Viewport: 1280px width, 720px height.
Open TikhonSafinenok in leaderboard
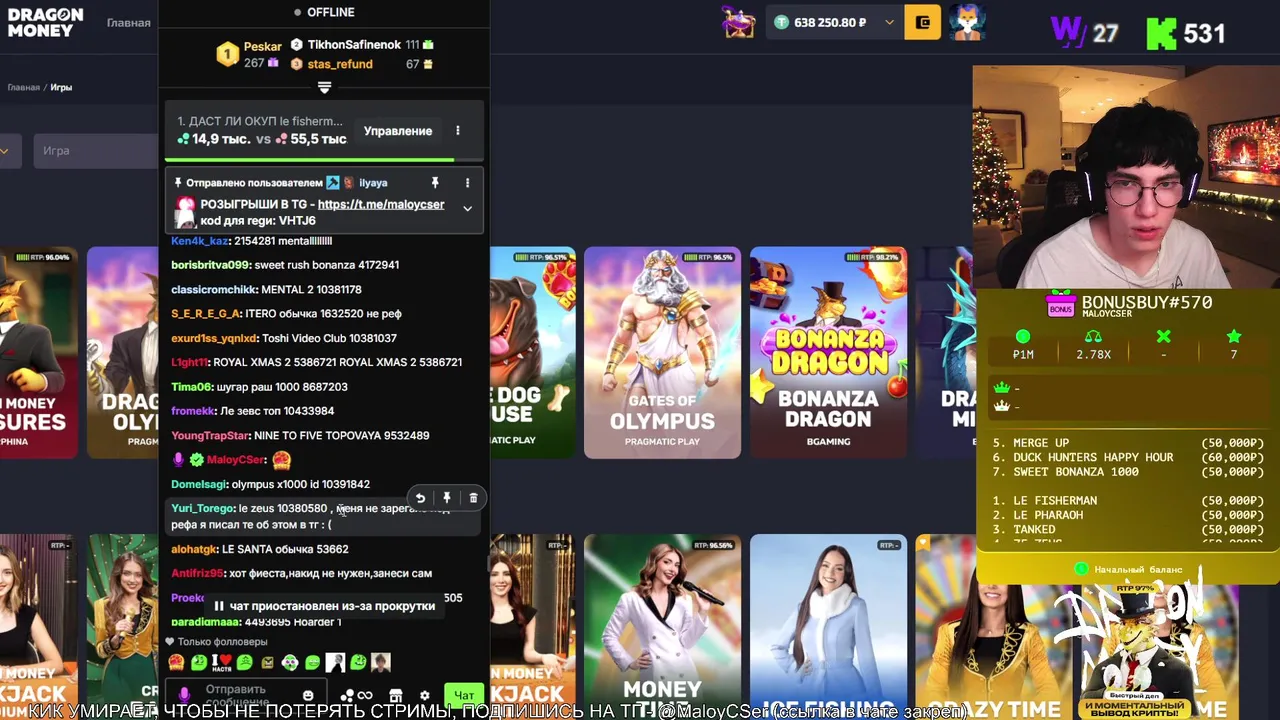pyautogui.click(x=354, y=45)
